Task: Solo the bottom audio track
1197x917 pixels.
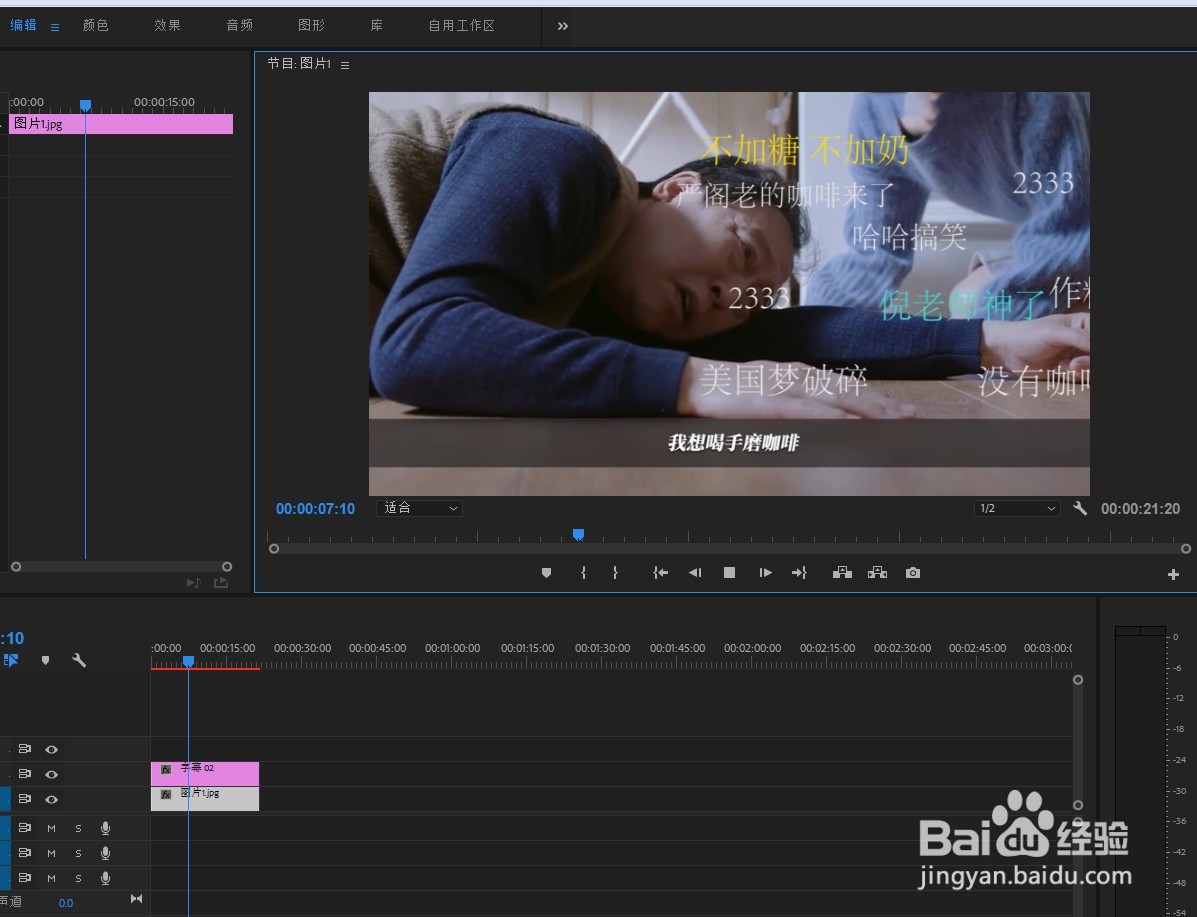Action: click(78, 878)
